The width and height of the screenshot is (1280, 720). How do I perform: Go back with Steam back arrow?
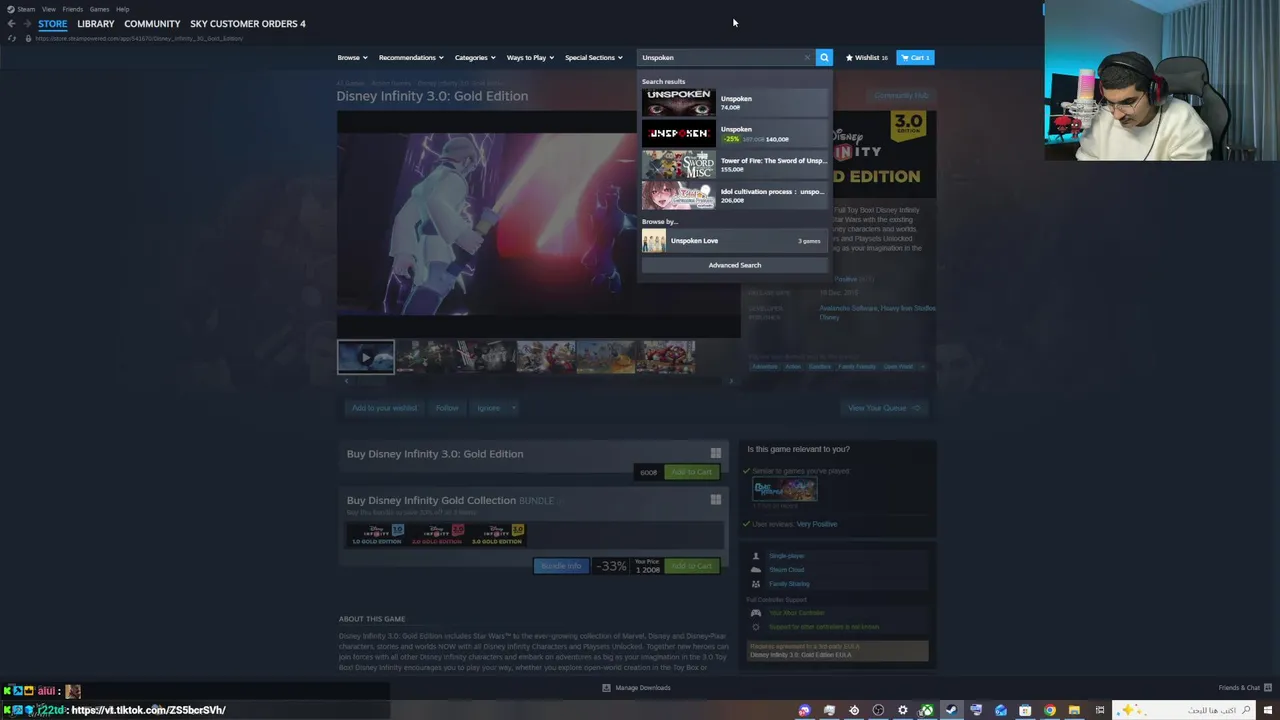click(11, 23)
